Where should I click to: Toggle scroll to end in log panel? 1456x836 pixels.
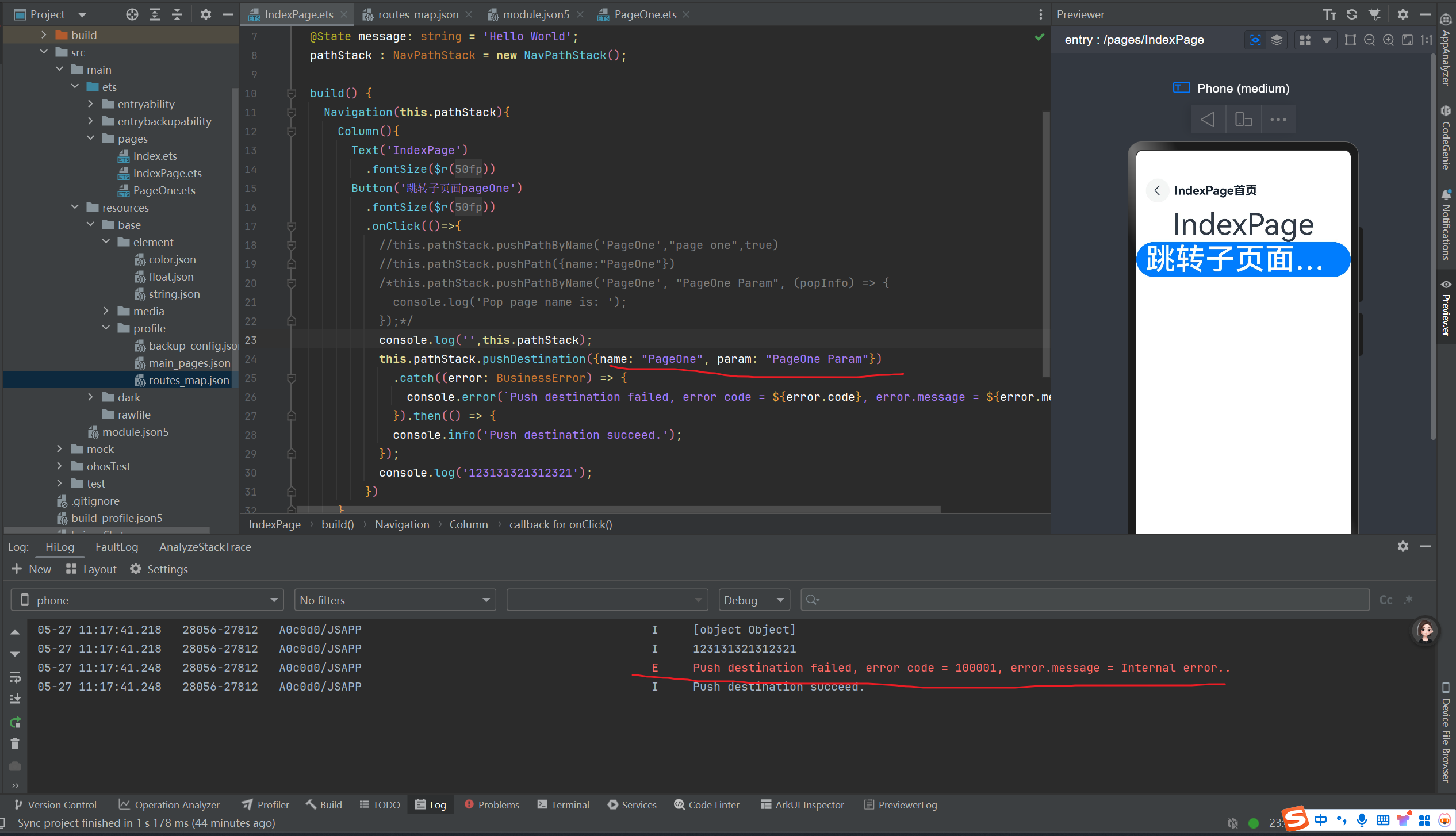(15, 699)
